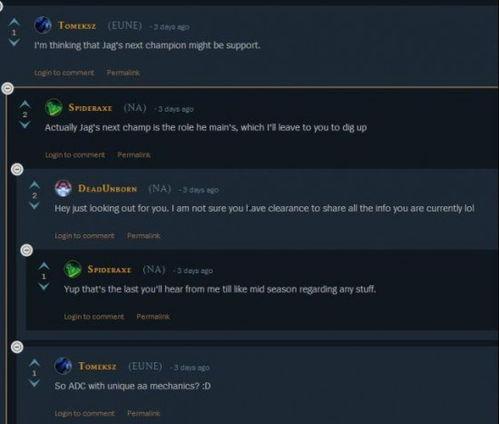
Task: Upvote DeadUnborn's clearance comment
Action: click(34, 185)
